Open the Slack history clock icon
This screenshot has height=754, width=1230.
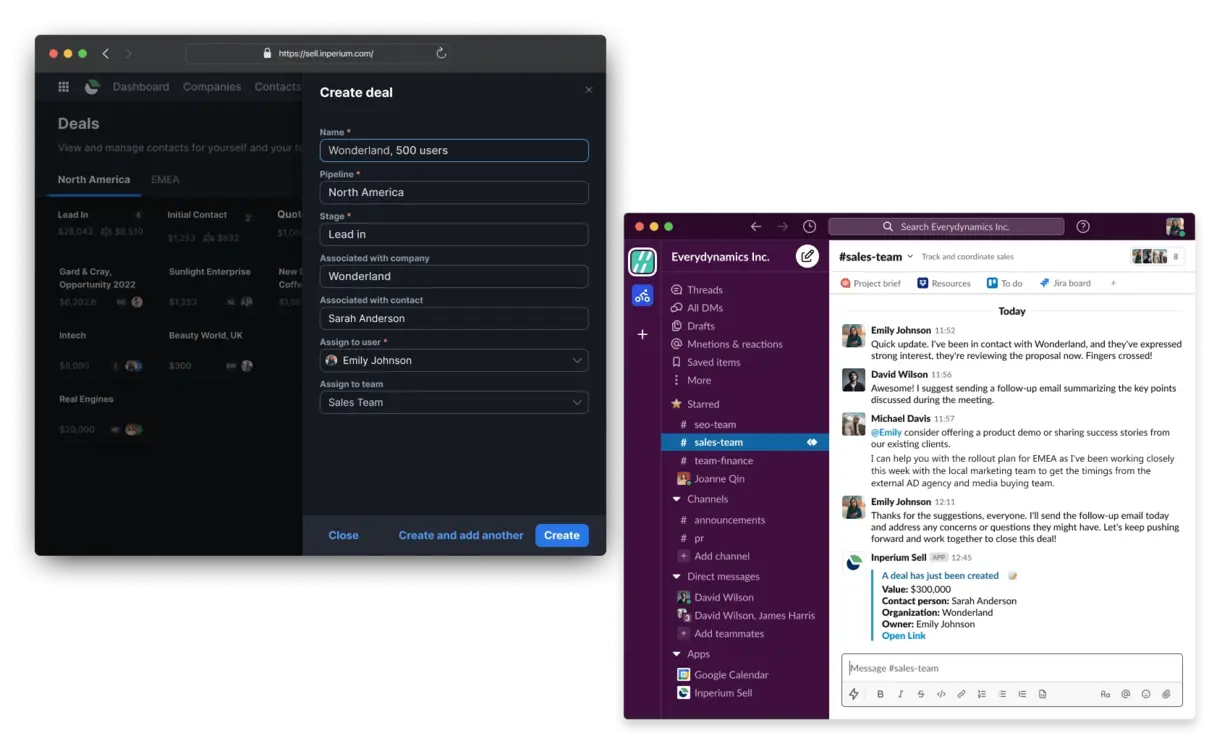tap(809, 227)
